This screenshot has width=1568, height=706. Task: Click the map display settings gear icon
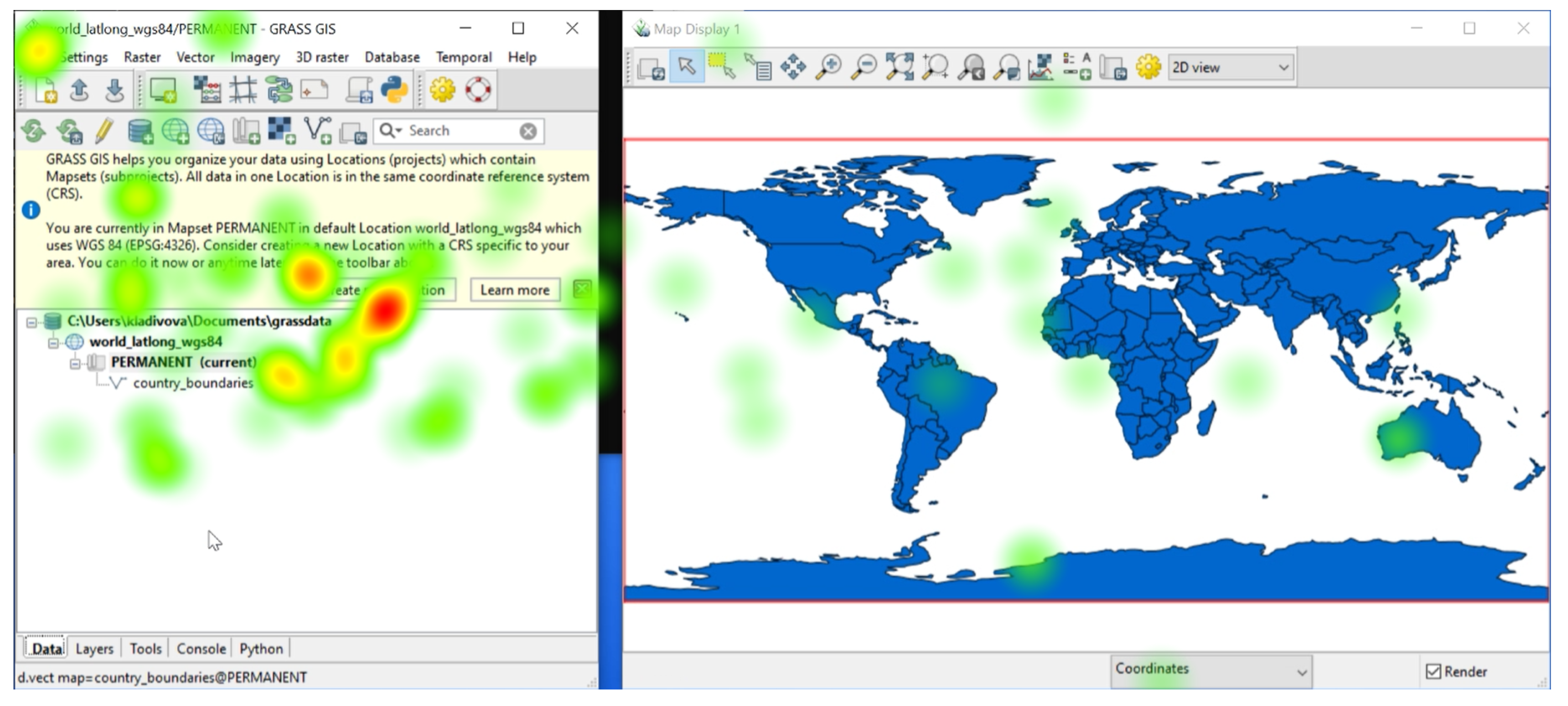tap(1148, 67)
